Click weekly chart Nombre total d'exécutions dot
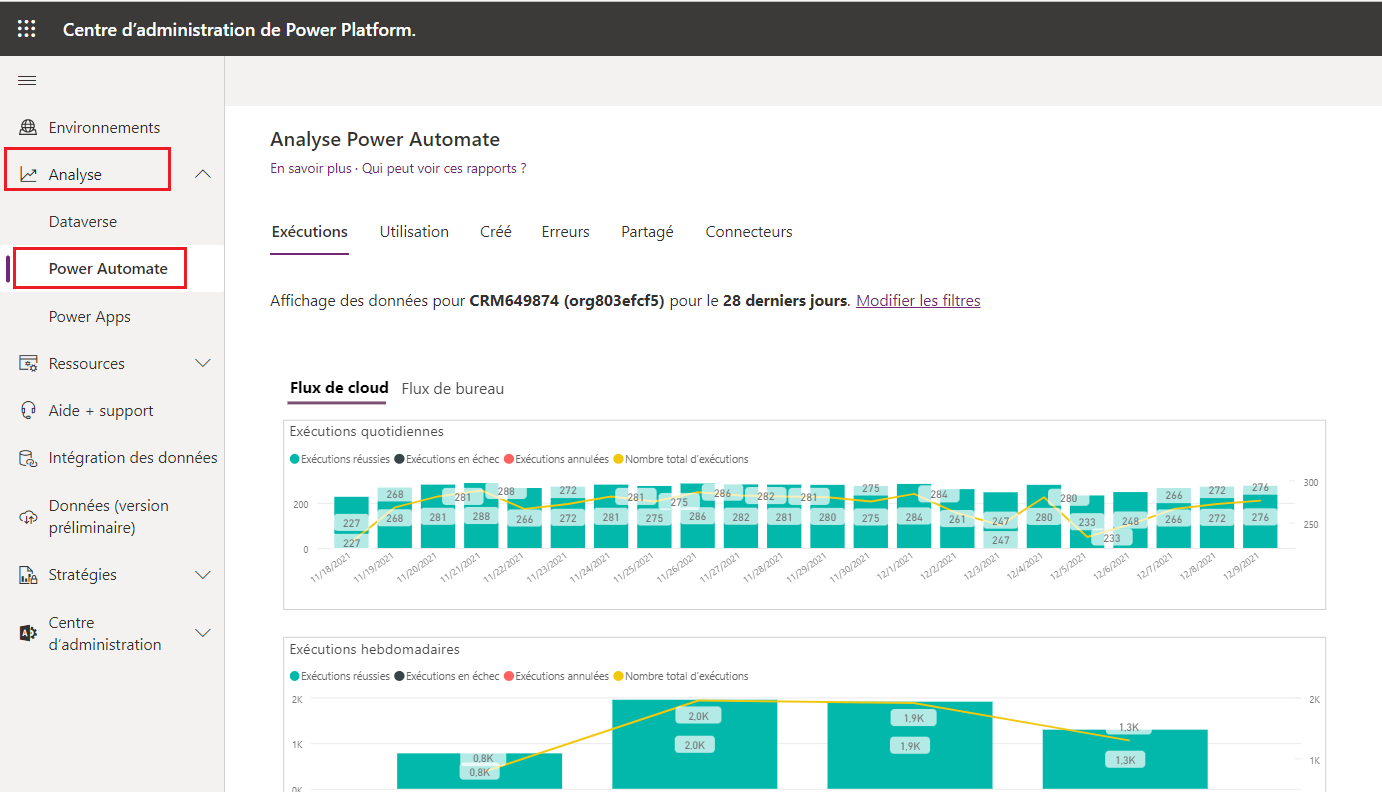Screen dimensions: 1382x792 coord(619,677)
